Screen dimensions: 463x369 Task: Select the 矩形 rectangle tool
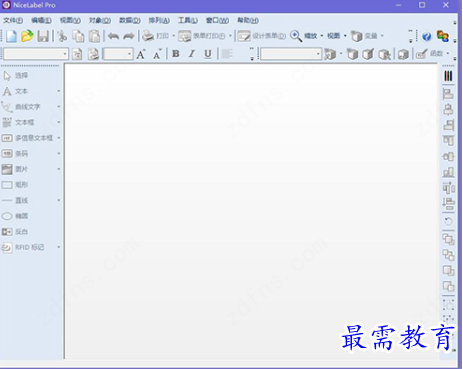click(x=15, y=185)
